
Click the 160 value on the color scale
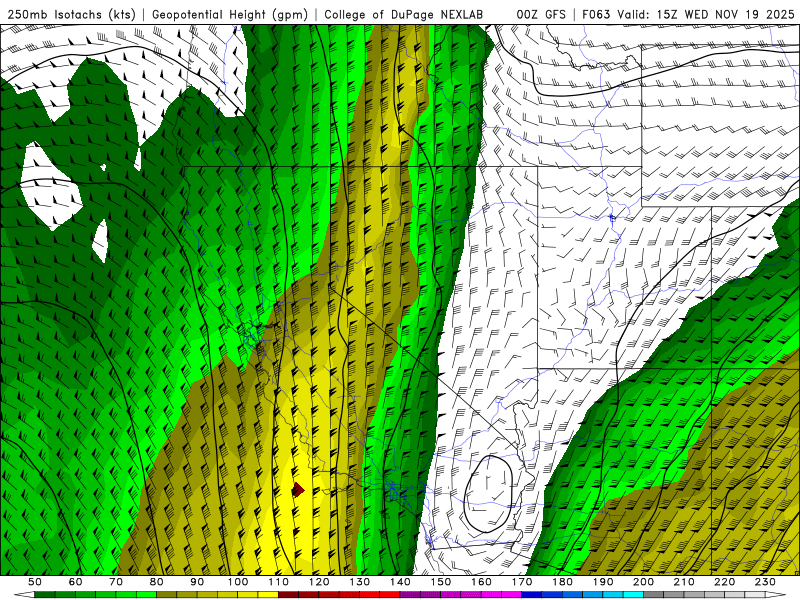[x=481, y=582]
